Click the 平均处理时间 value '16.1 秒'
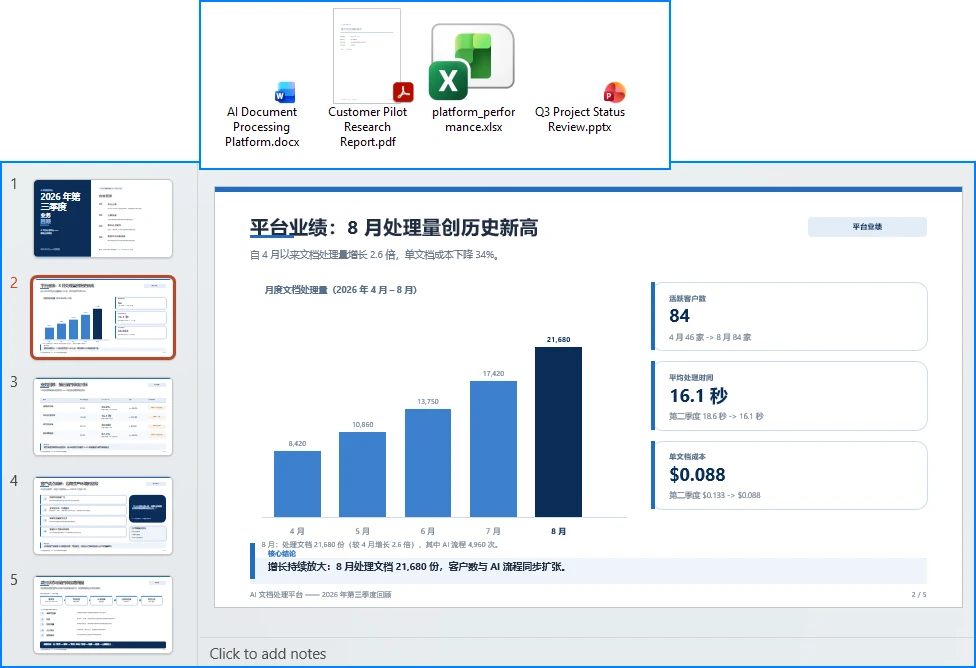The image size is (976, 668). click(698, 395)
